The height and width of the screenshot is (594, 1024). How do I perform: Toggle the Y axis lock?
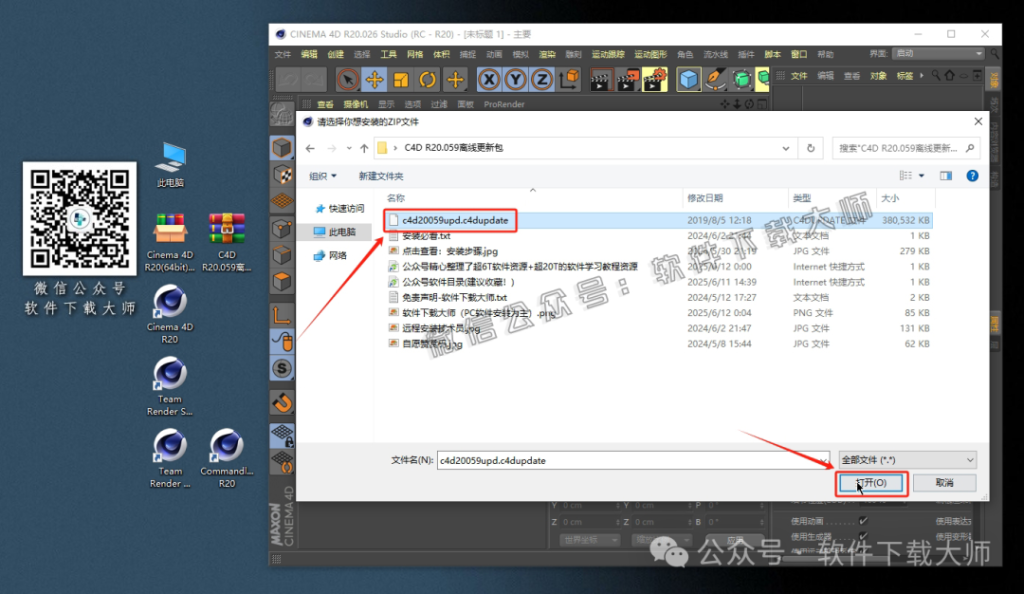[x=515, y=79]
